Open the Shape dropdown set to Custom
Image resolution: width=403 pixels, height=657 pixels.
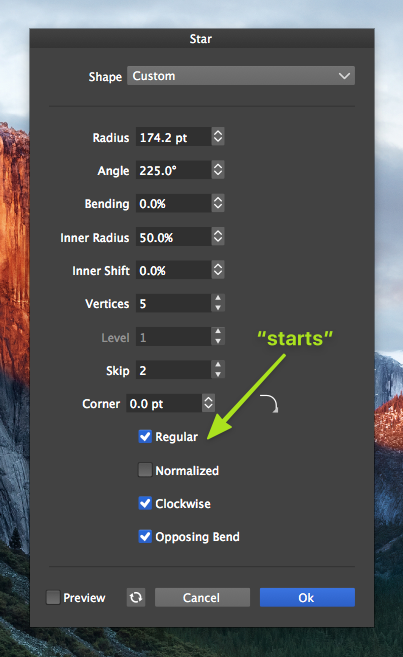241,76
